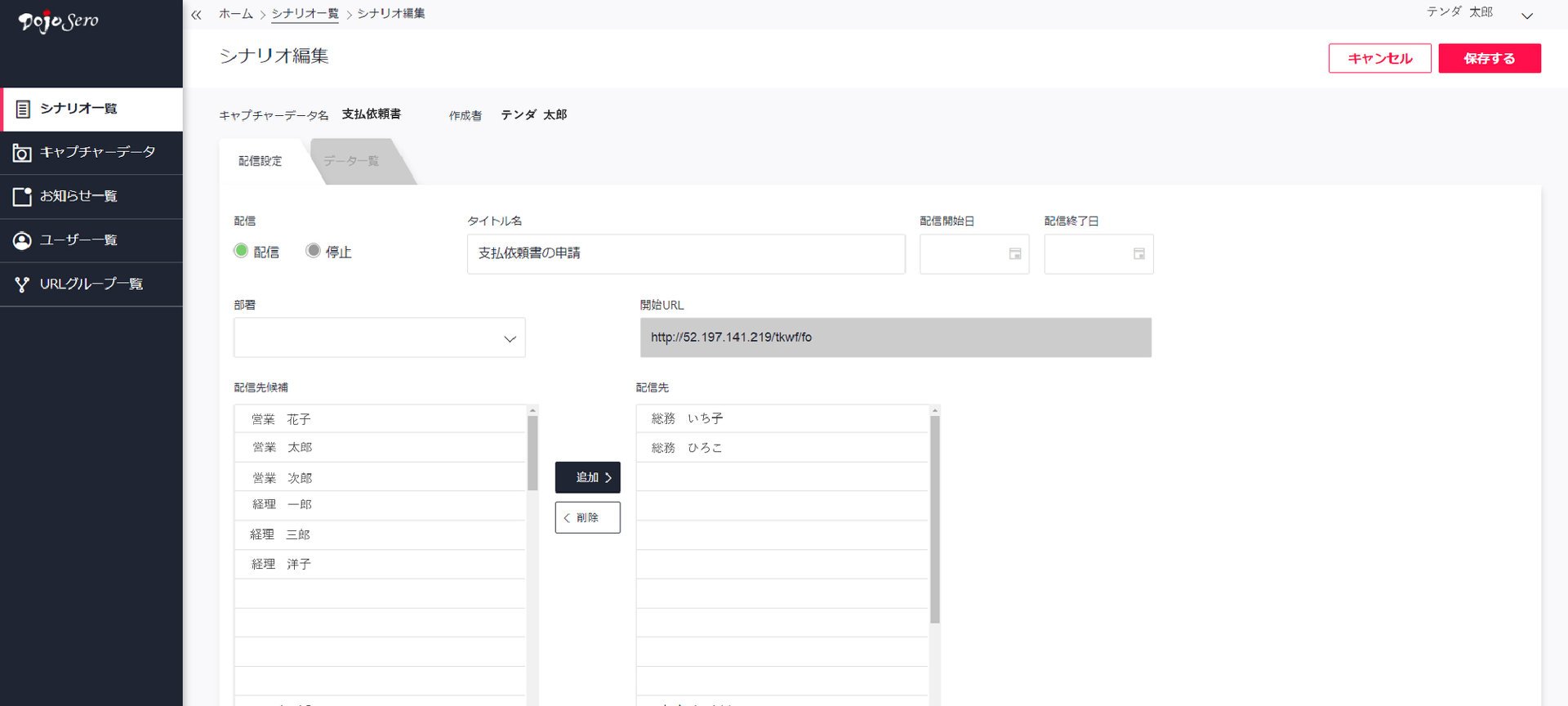
Task: Click the 開始URL field
Action: pos(896,337)
